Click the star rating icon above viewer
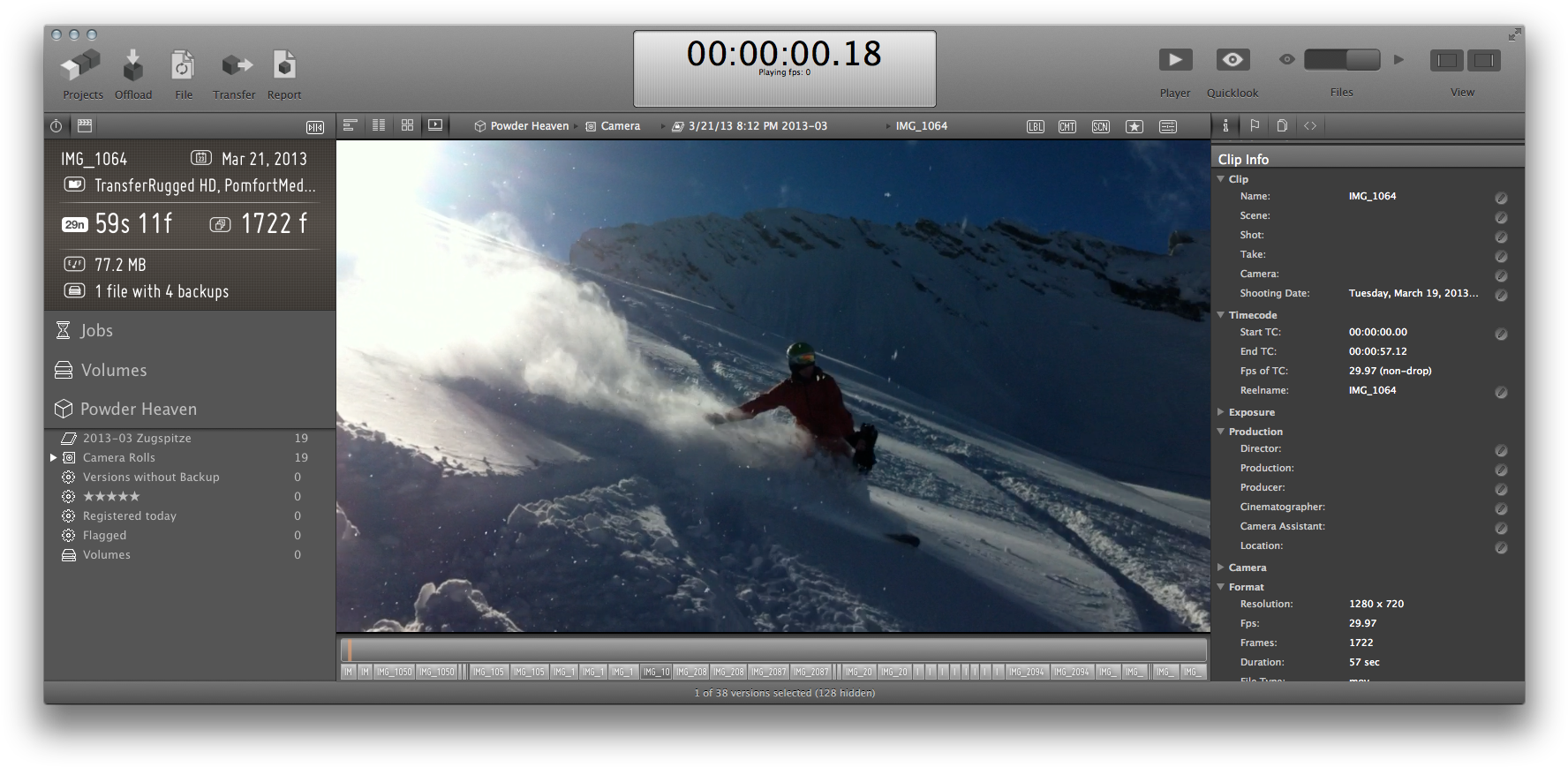Image resolution: width=1568 pixels, height=767 pixels. (x=1135, y=126)
